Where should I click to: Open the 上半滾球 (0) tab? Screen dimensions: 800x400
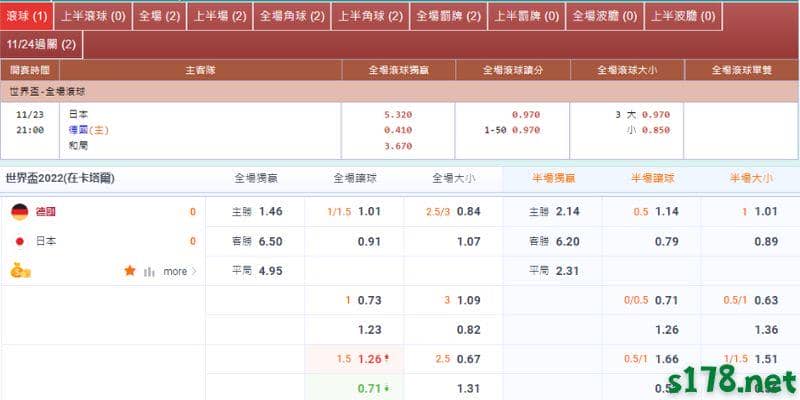[93, 16]
